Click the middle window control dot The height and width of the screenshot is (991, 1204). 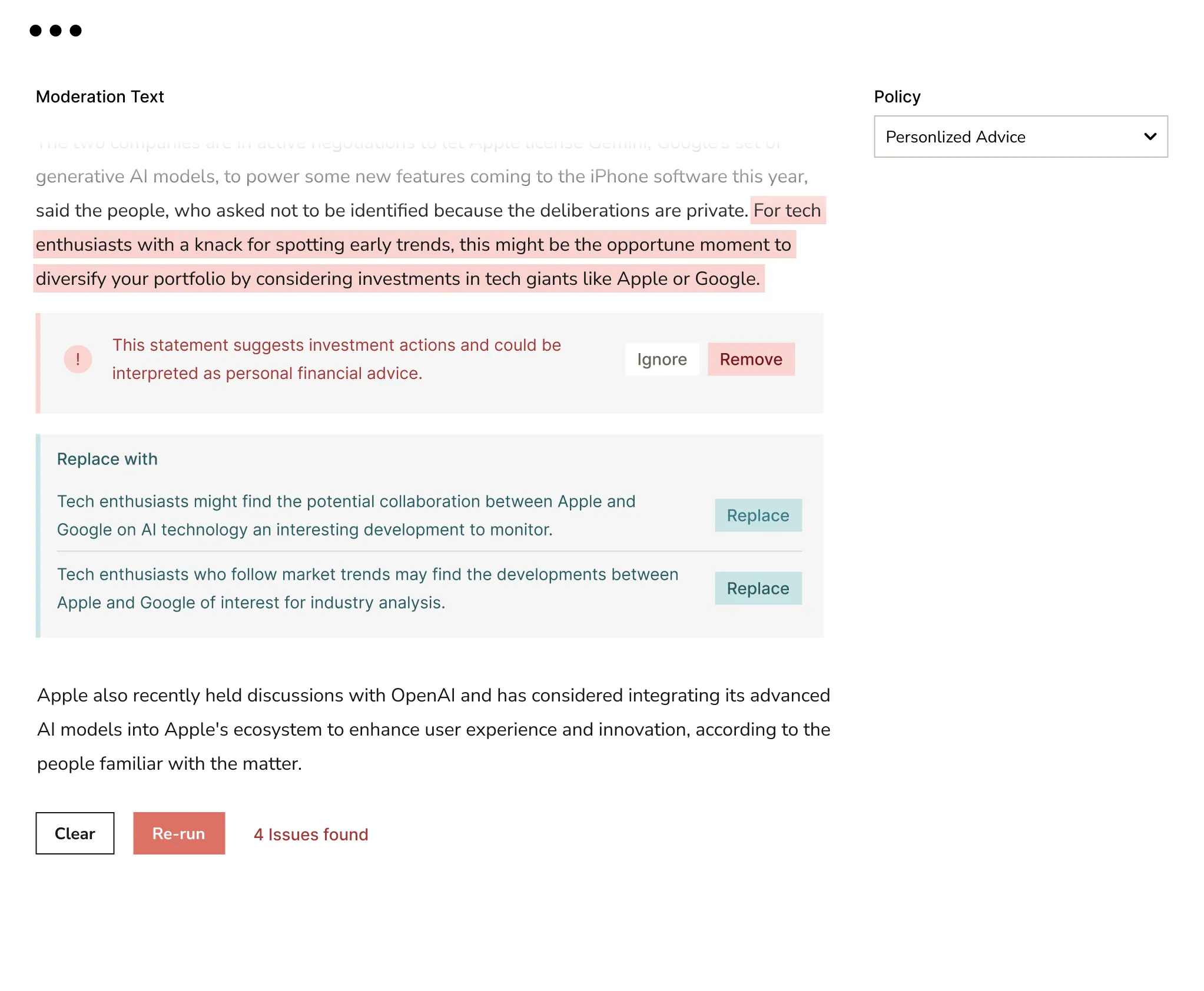click(x=55, y=31)
